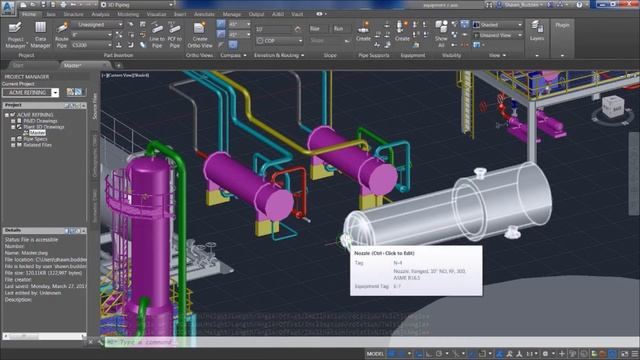
Task: Select the Master drawing in project tree
Action: [x=37, y=133]
